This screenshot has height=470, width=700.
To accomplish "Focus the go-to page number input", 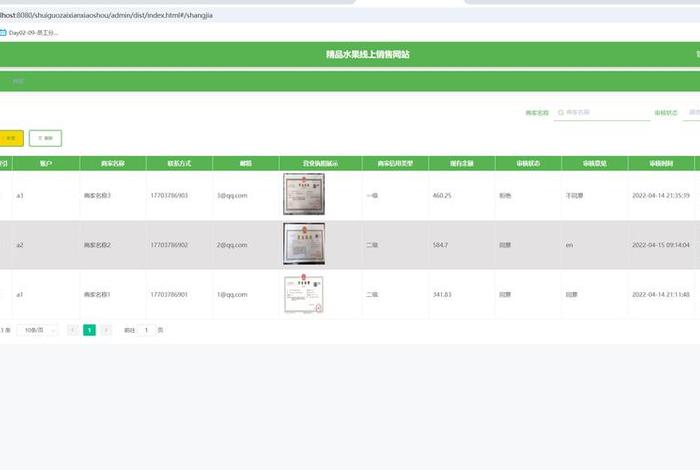I will point(146,330).
